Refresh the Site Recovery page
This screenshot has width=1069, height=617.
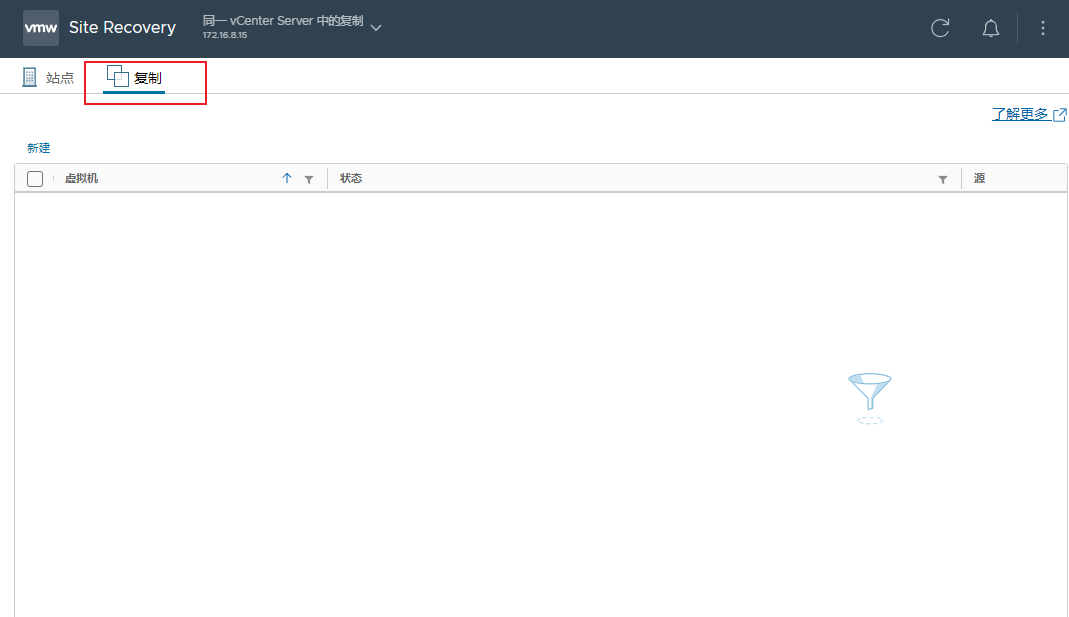coord(940,28)
